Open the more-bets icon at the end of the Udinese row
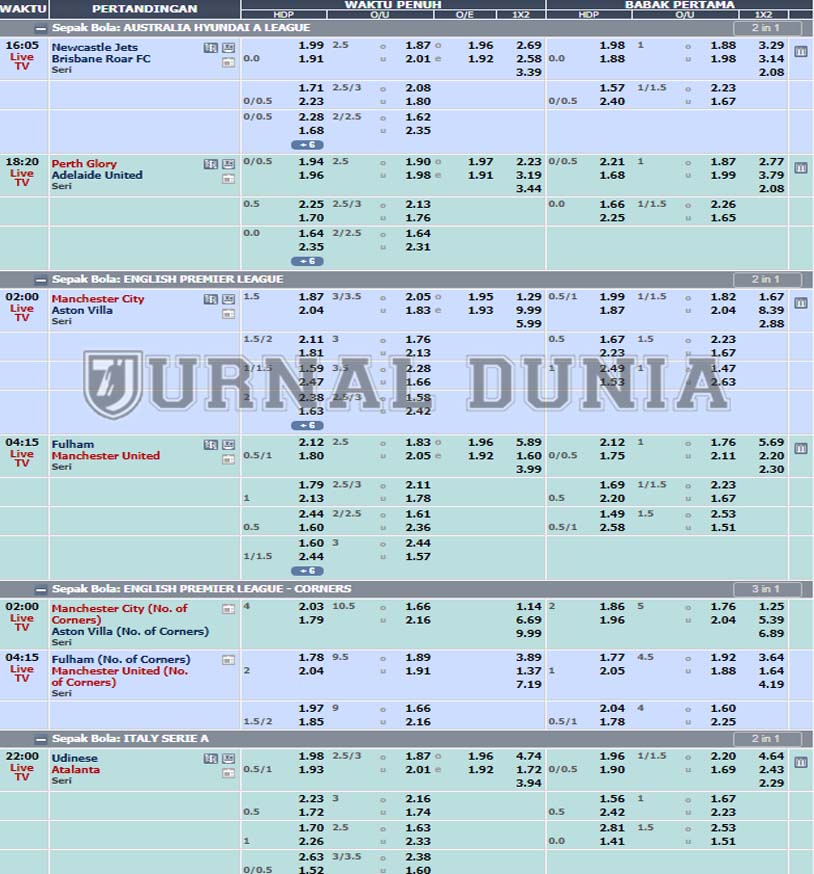The image size is (814, 874). pos(801,763)
